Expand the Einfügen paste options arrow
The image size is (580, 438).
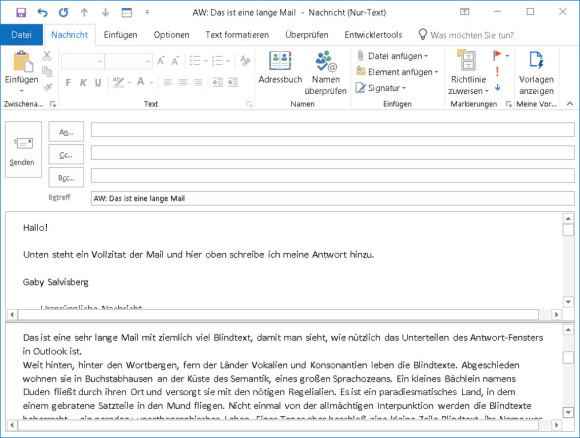[21, 91]
